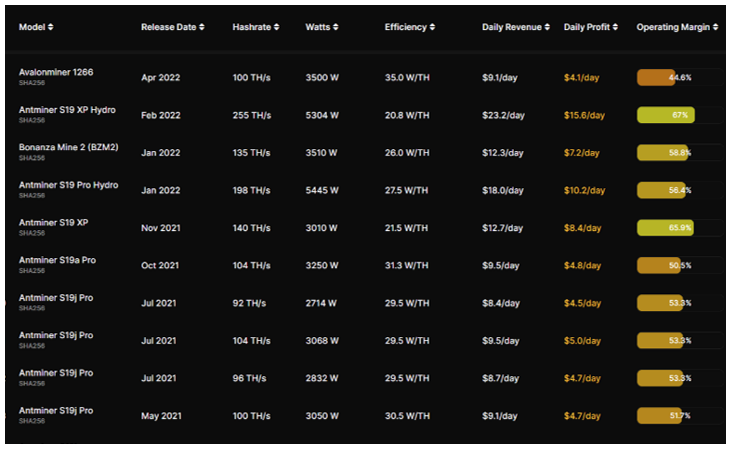Open Antminer S19 Pro Hydro entry

pos(69,185)
